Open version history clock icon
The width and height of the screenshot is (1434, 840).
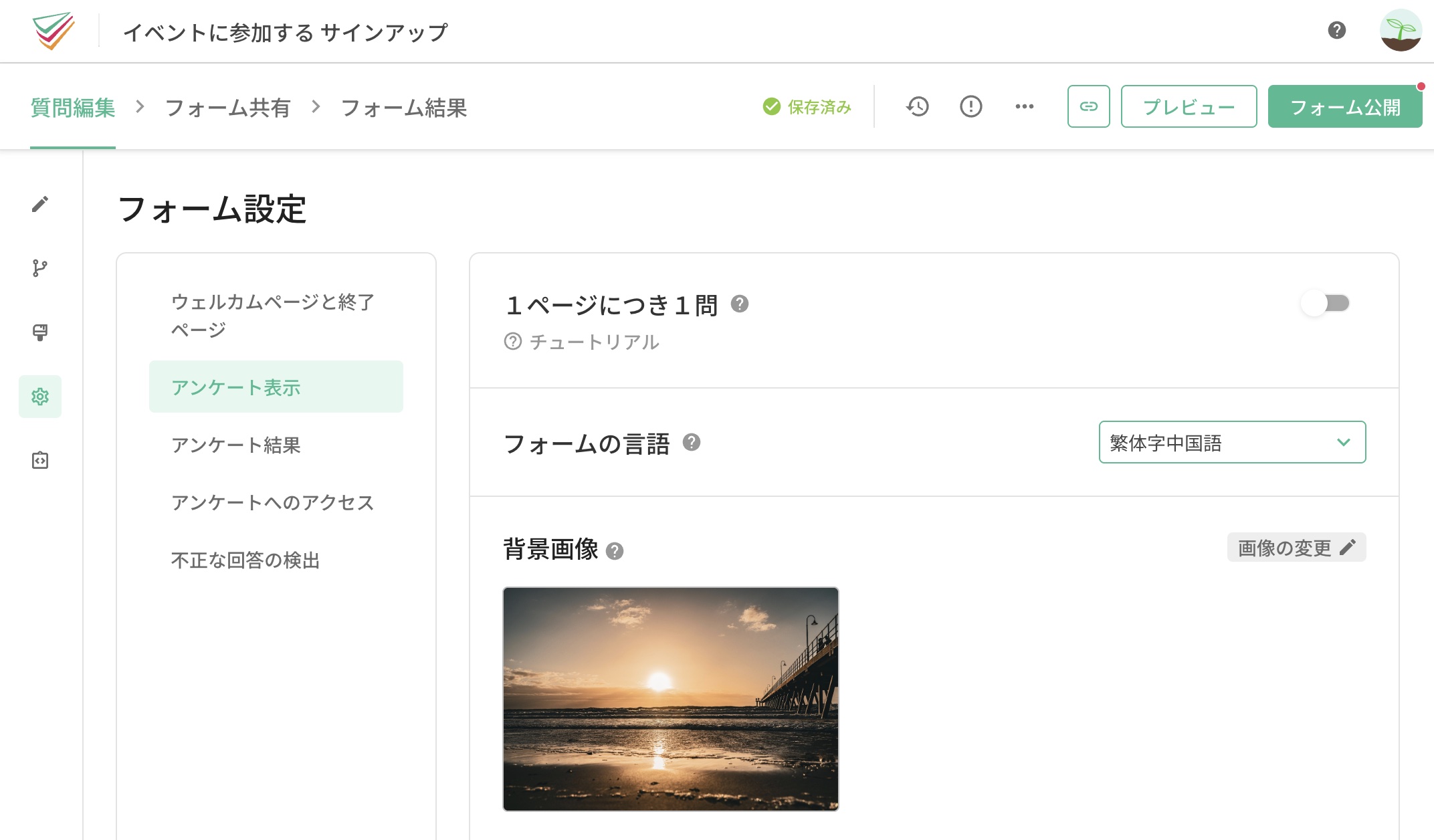918,106
